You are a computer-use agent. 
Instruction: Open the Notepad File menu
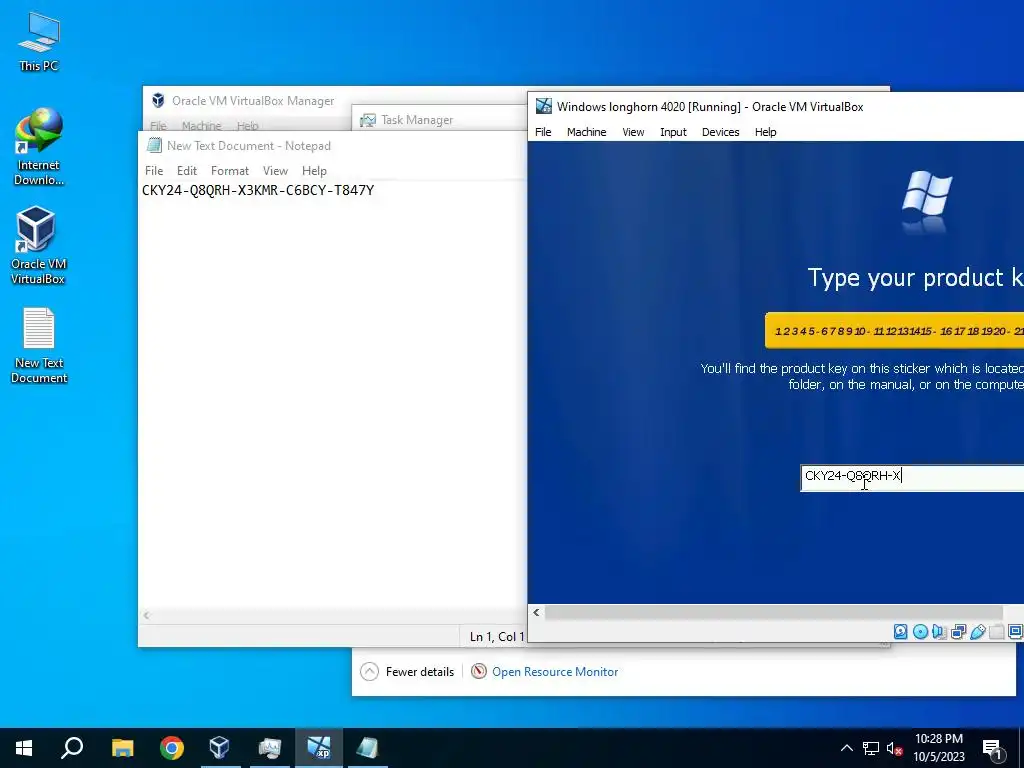154,170
